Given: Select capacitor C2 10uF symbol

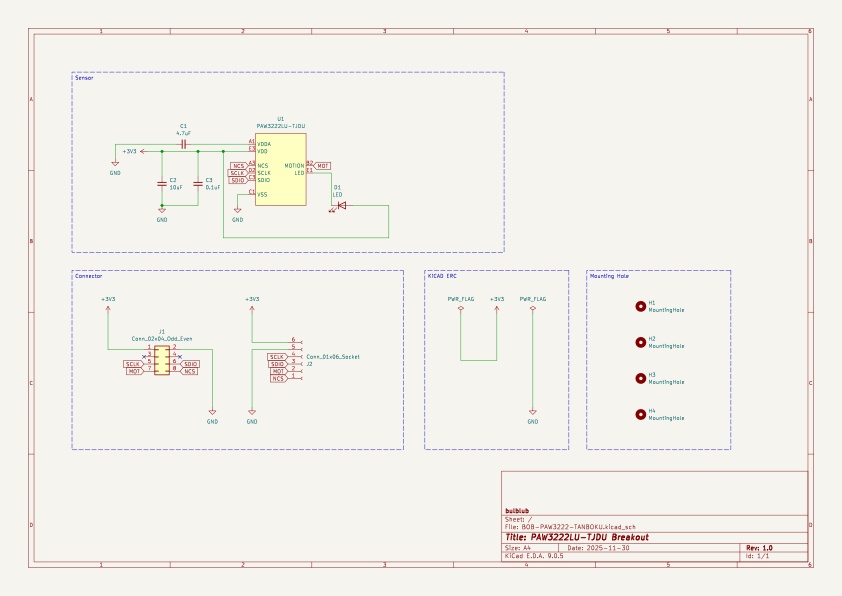Looking at the screenshot, I should pos(162,184).
